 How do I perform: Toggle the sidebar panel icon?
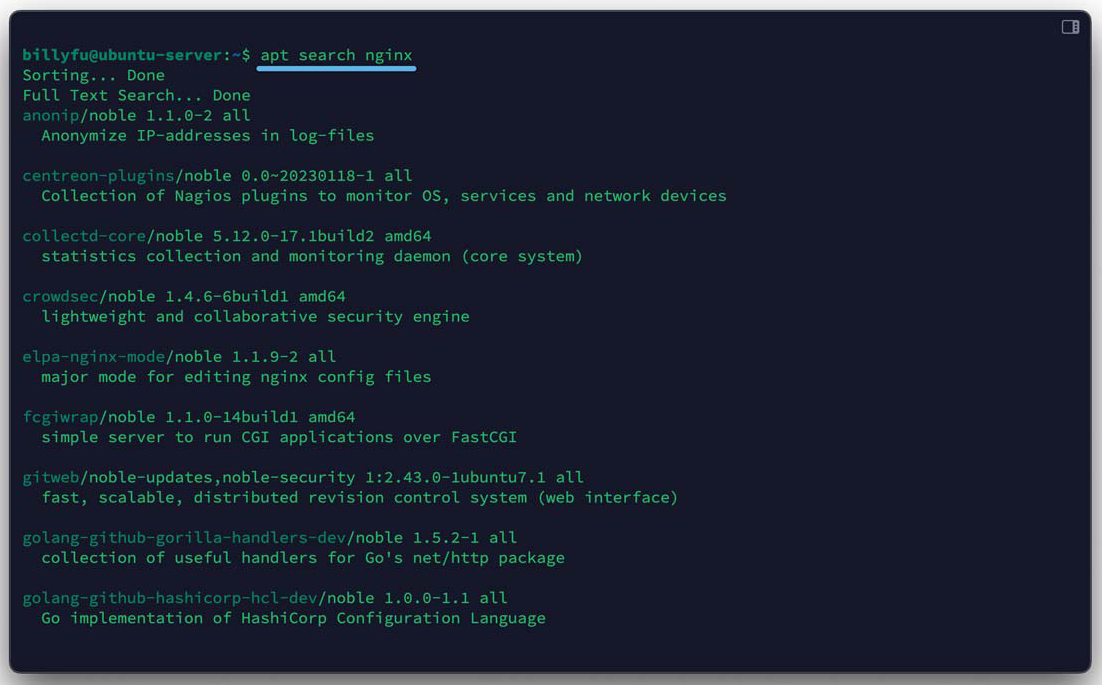[x=1070, y=27]
